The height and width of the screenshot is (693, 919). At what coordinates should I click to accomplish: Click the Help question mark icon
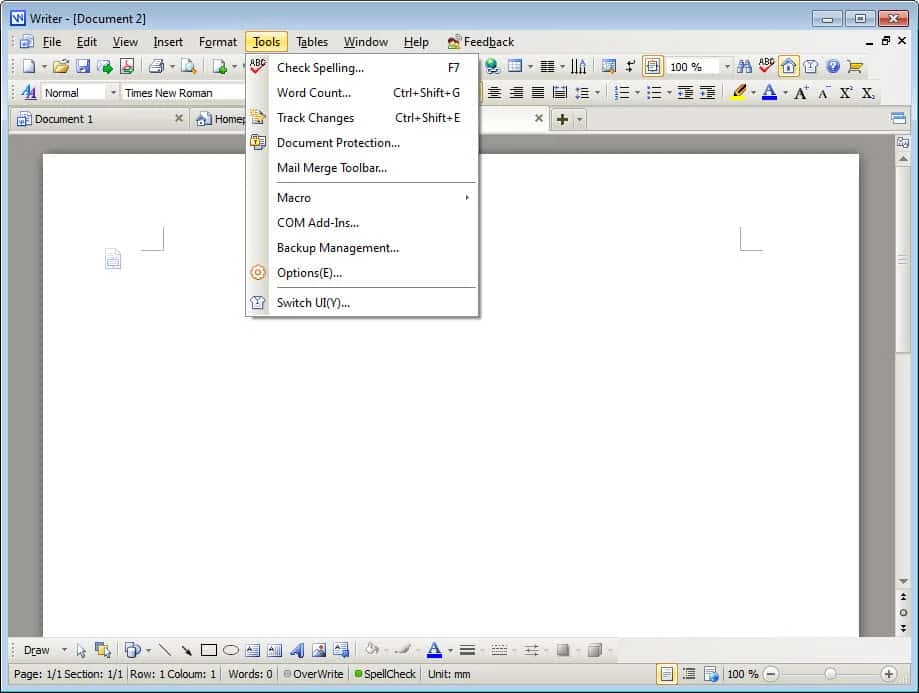[833, 67]
